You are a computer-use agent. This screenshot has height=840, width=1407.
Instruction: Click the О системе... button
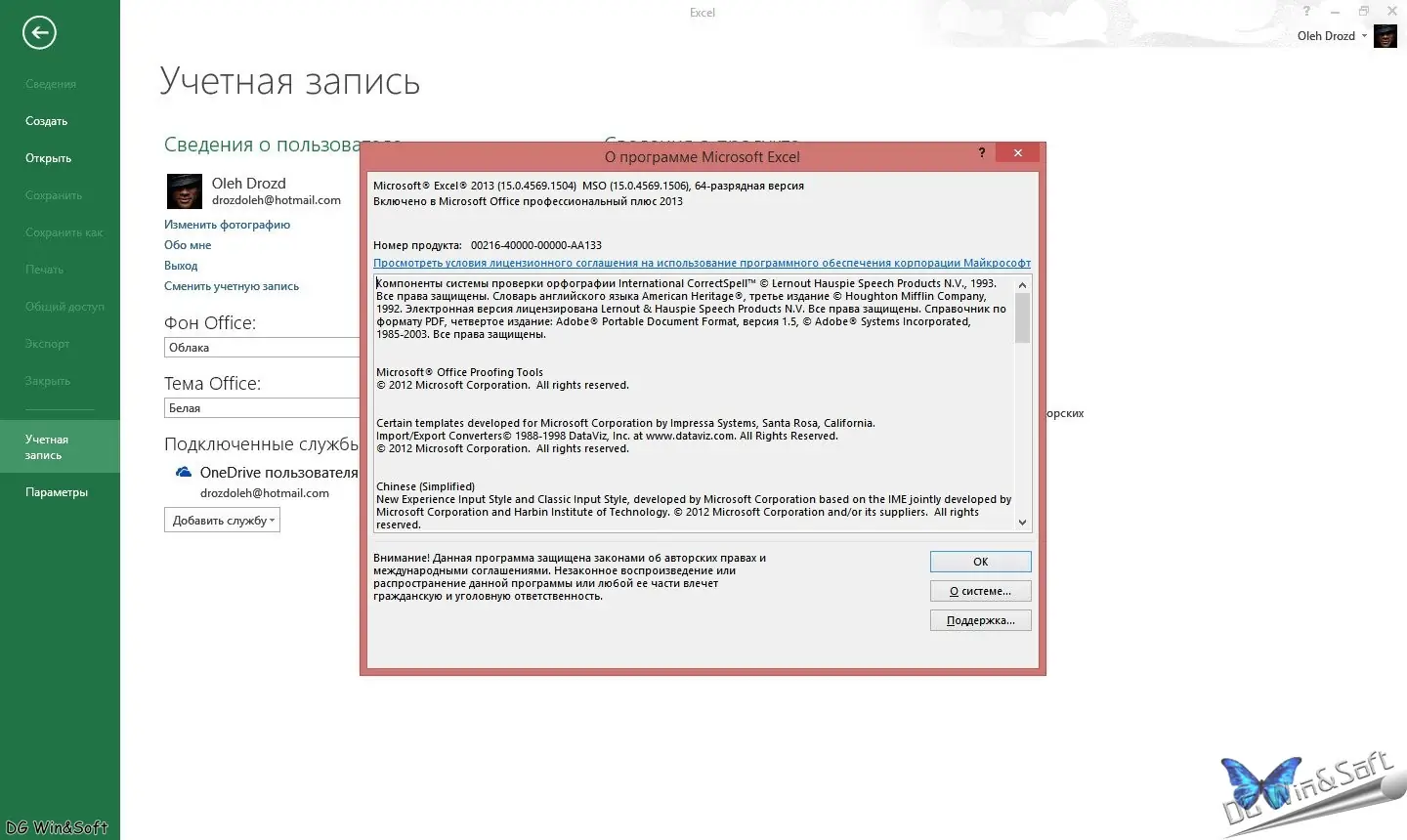tap(981, 591)
